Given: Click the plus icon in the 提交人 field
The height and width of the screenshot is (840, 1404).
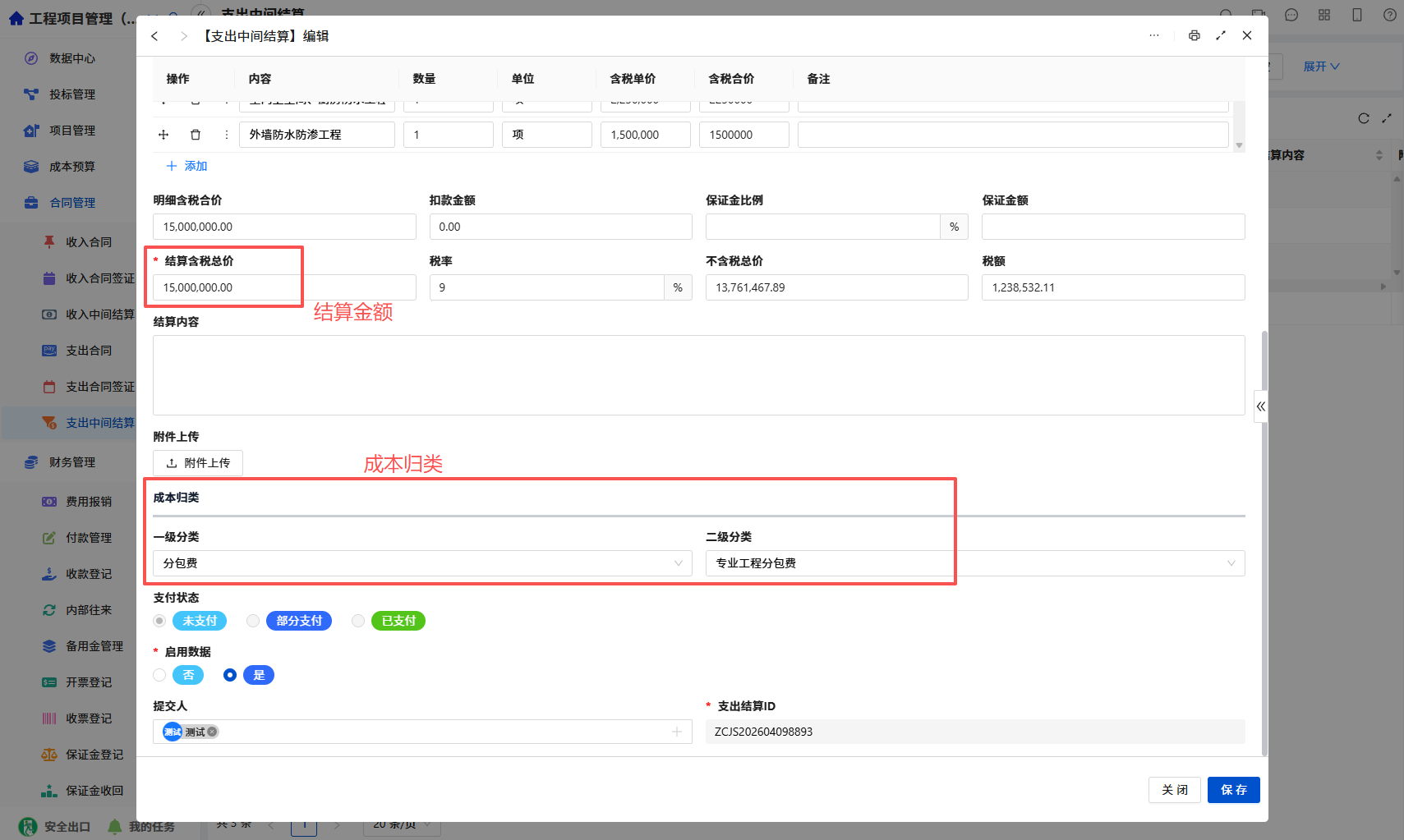Looking at the screenshot, I should point(677,732).
